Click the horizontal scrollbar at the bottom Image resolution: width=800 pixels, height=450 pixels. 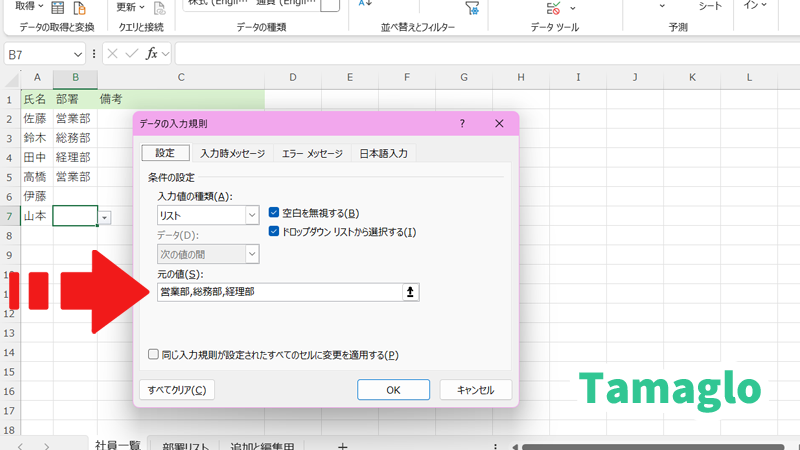(x=650, y=446)
